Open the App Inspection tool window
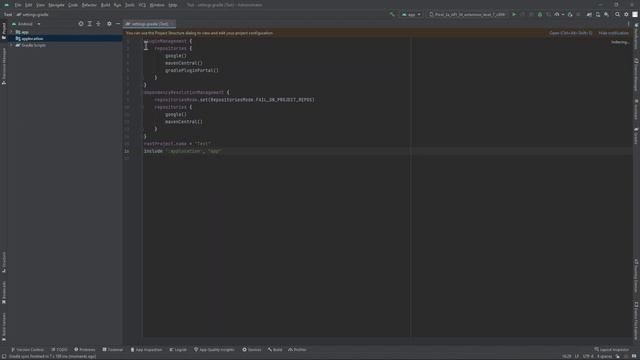Screen dimensions: 640x360 coord(146,350)
